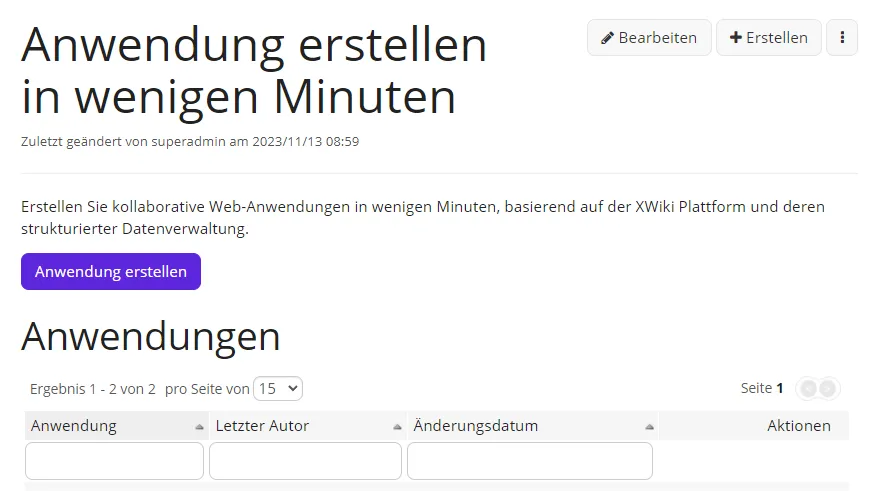The image size is (875, 491).
Task: Open the Erstellen create button
Action: 768,37
